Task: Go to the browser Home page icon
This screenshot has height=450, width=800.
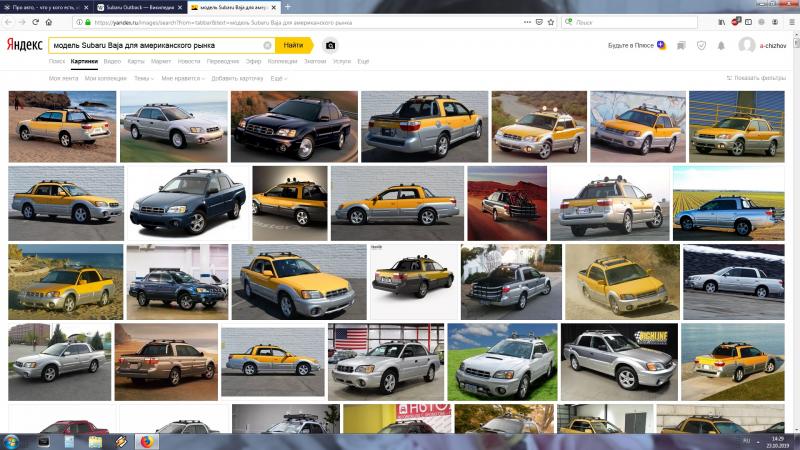Action: 49,22
